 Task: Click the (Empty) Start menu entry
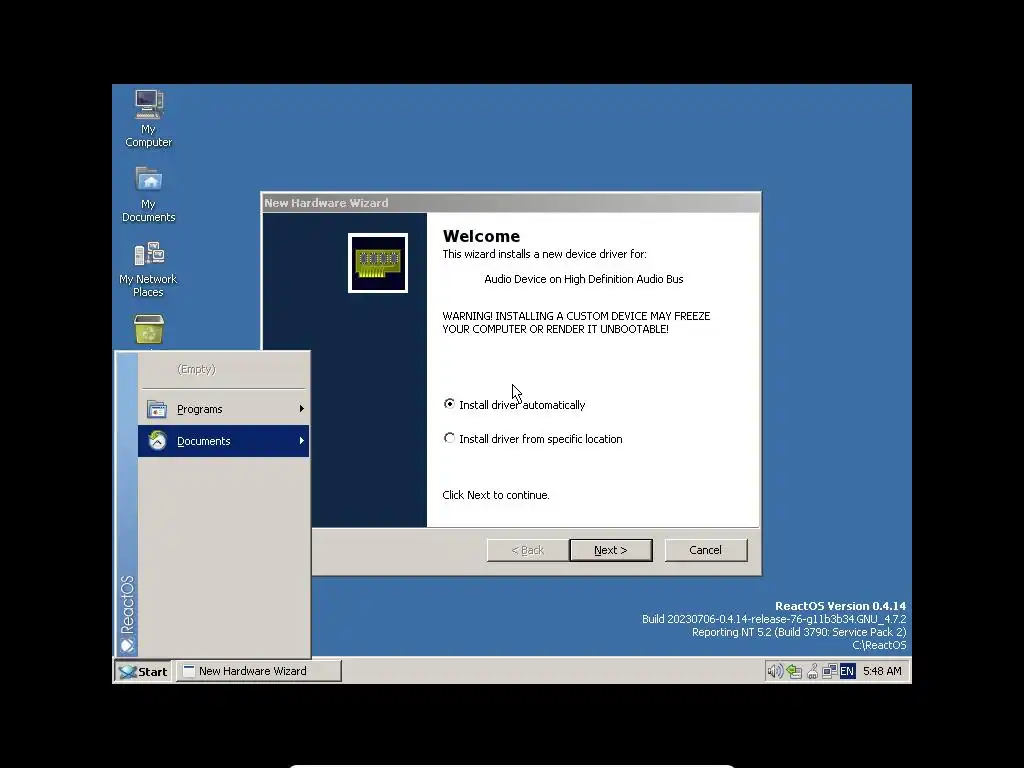click(x=197, y=369)
